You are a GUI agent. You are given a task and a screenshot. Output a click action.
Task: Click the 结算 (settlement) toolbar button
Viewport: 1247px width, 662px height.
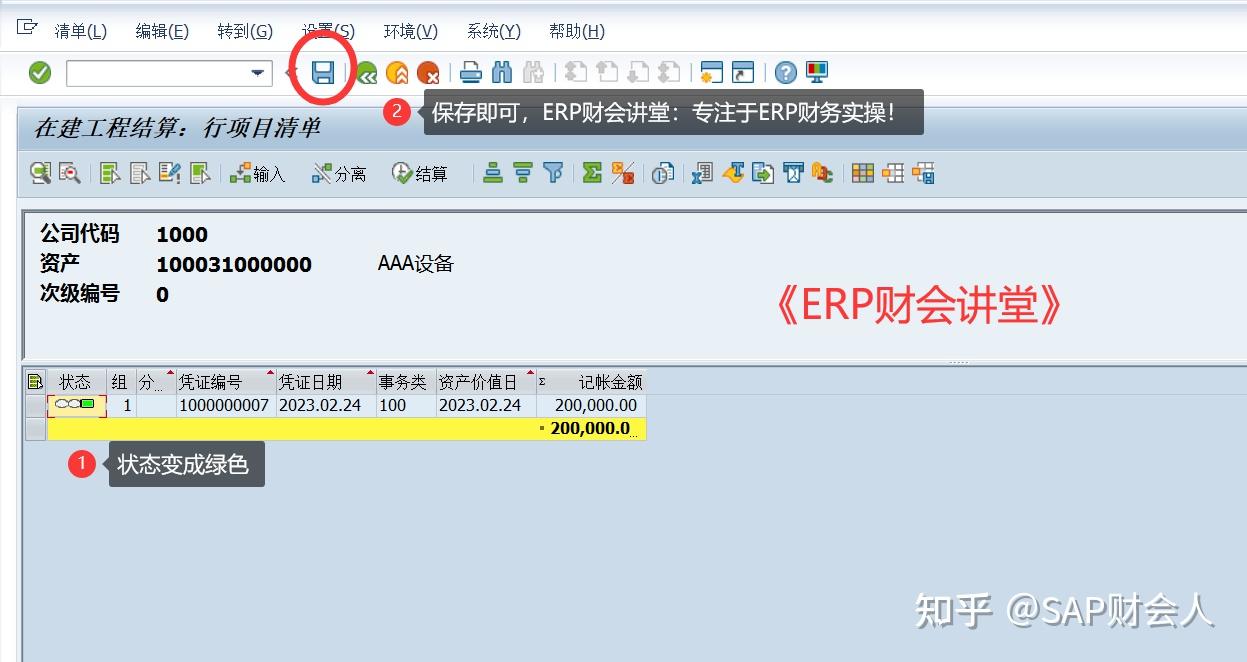(x=420, y=172)
